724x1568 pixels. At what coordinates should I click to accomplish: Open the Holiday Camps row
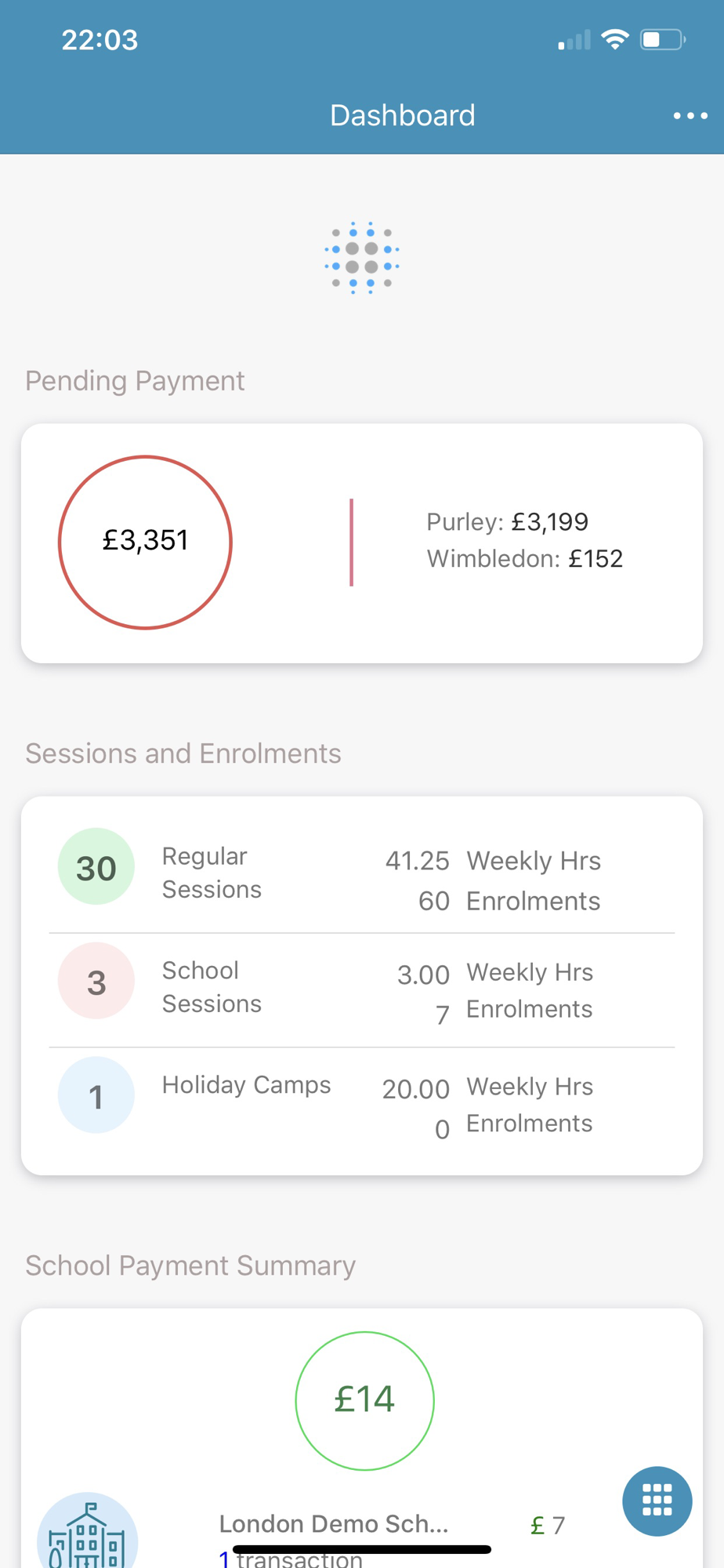pyautogui.click(x=362, y=1103)
